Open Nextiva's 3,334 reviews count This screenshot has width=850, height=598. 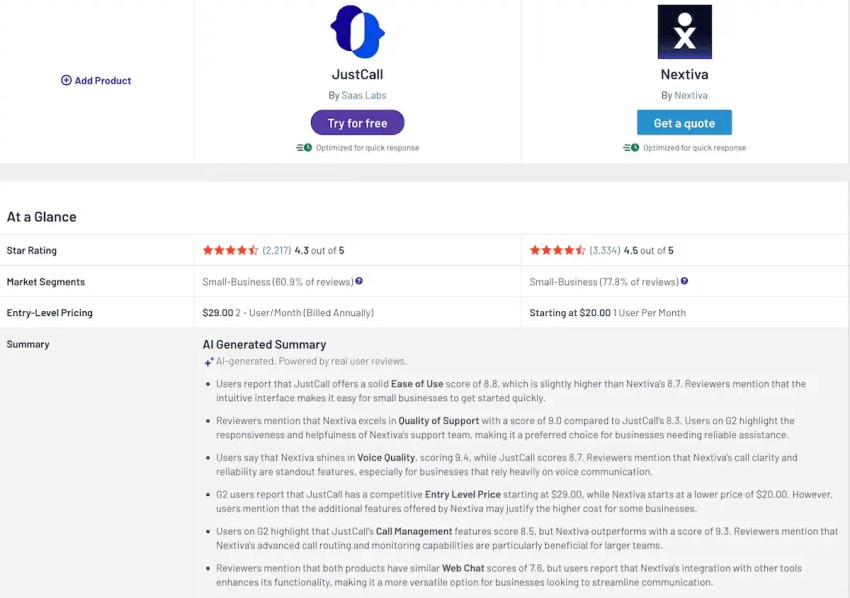(605, 250)
